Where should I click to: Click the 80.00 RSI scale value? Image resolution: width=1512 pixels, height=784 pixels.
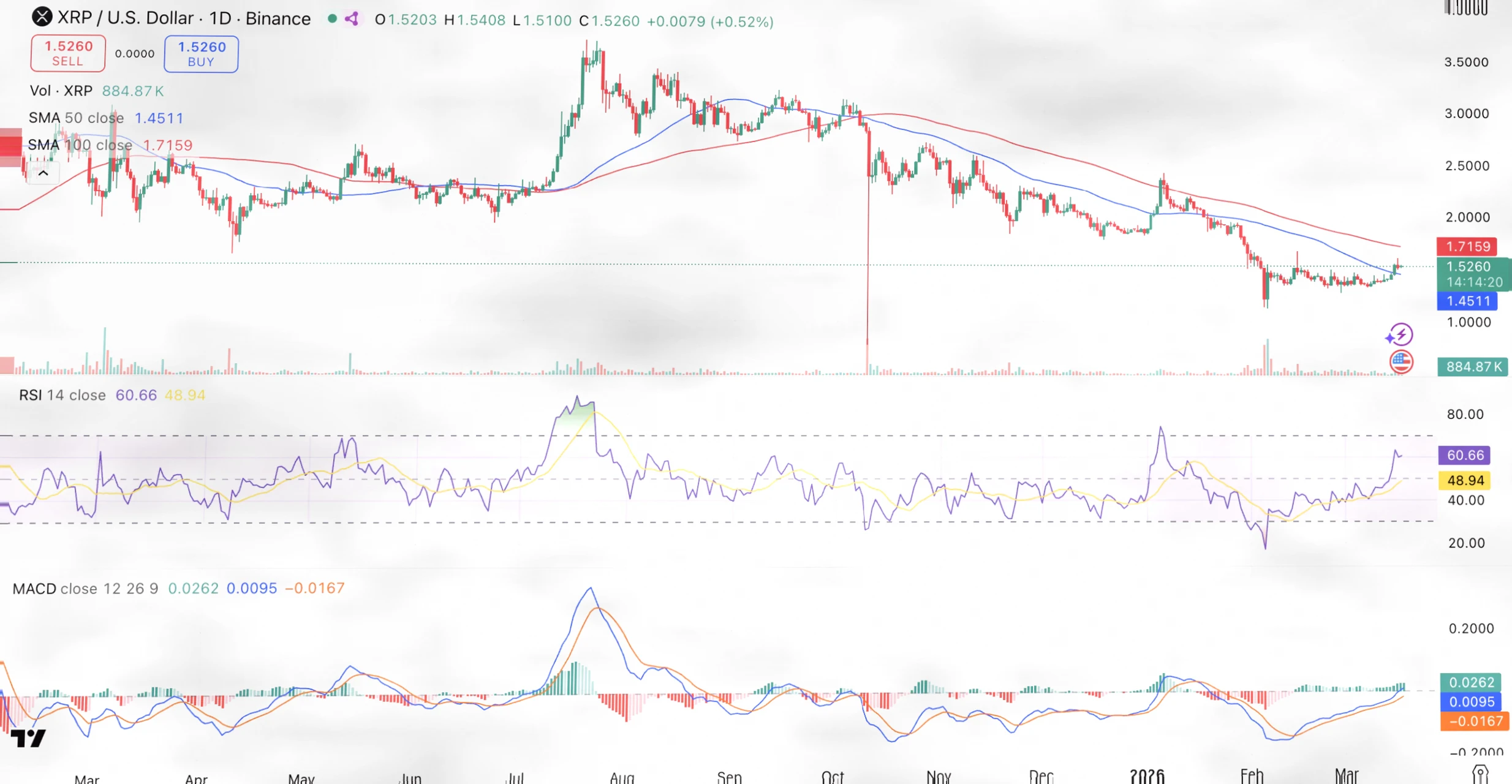(1465, 415)
